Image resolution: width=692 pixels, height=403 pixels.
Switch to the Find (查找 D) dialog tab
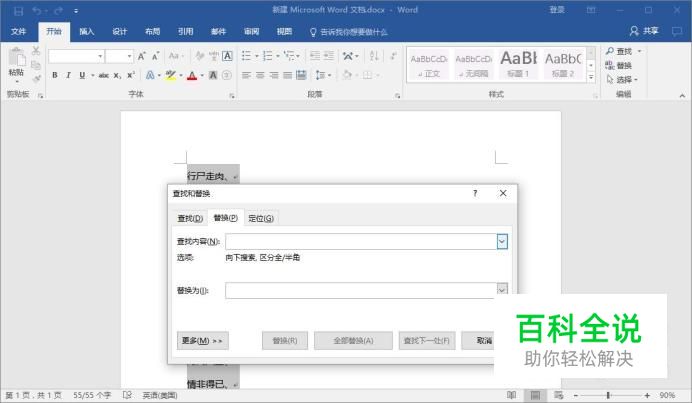click(190, 218)
